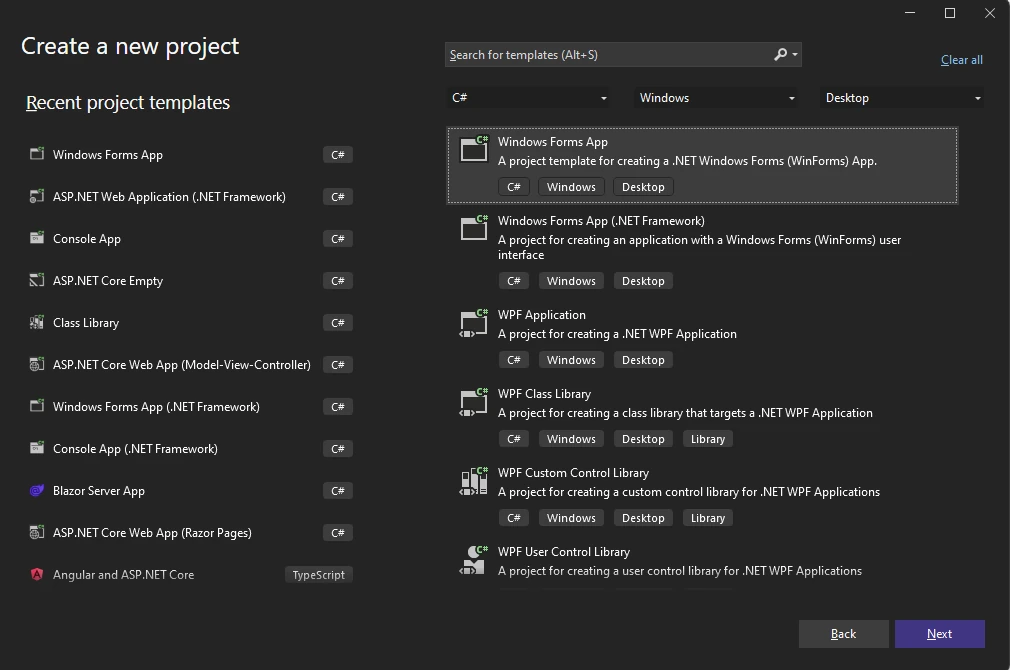Screen dimensions: 1010x670
Task: Click the WPF User Control Library icon
Action: 472,560
